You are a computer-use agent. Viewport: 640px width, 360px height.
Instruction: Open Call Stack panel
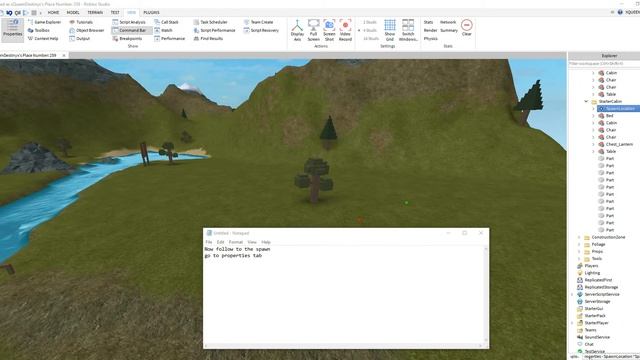pos(166,22)
